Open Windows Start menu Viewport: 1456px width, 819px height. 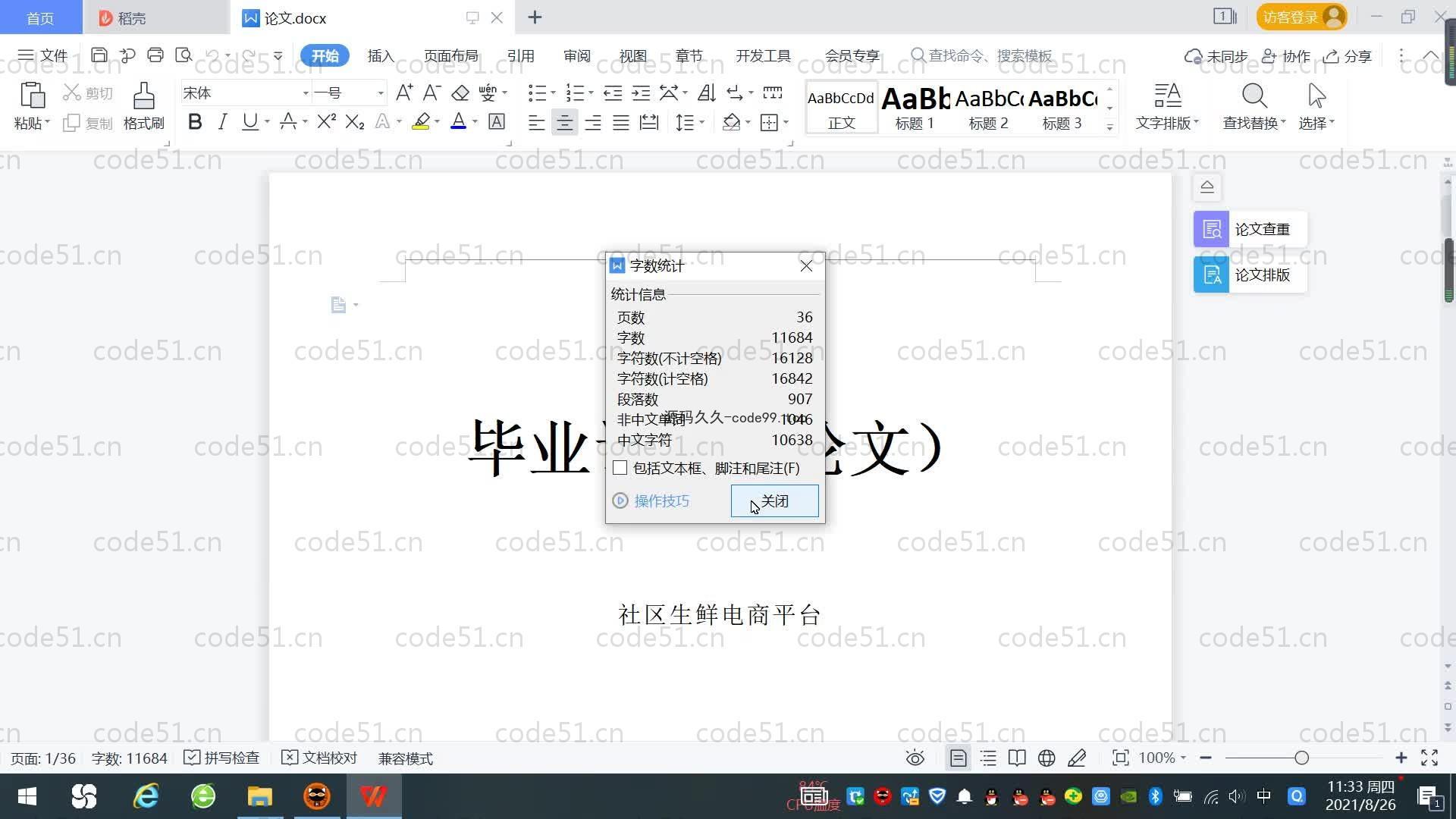coord(27,797)
